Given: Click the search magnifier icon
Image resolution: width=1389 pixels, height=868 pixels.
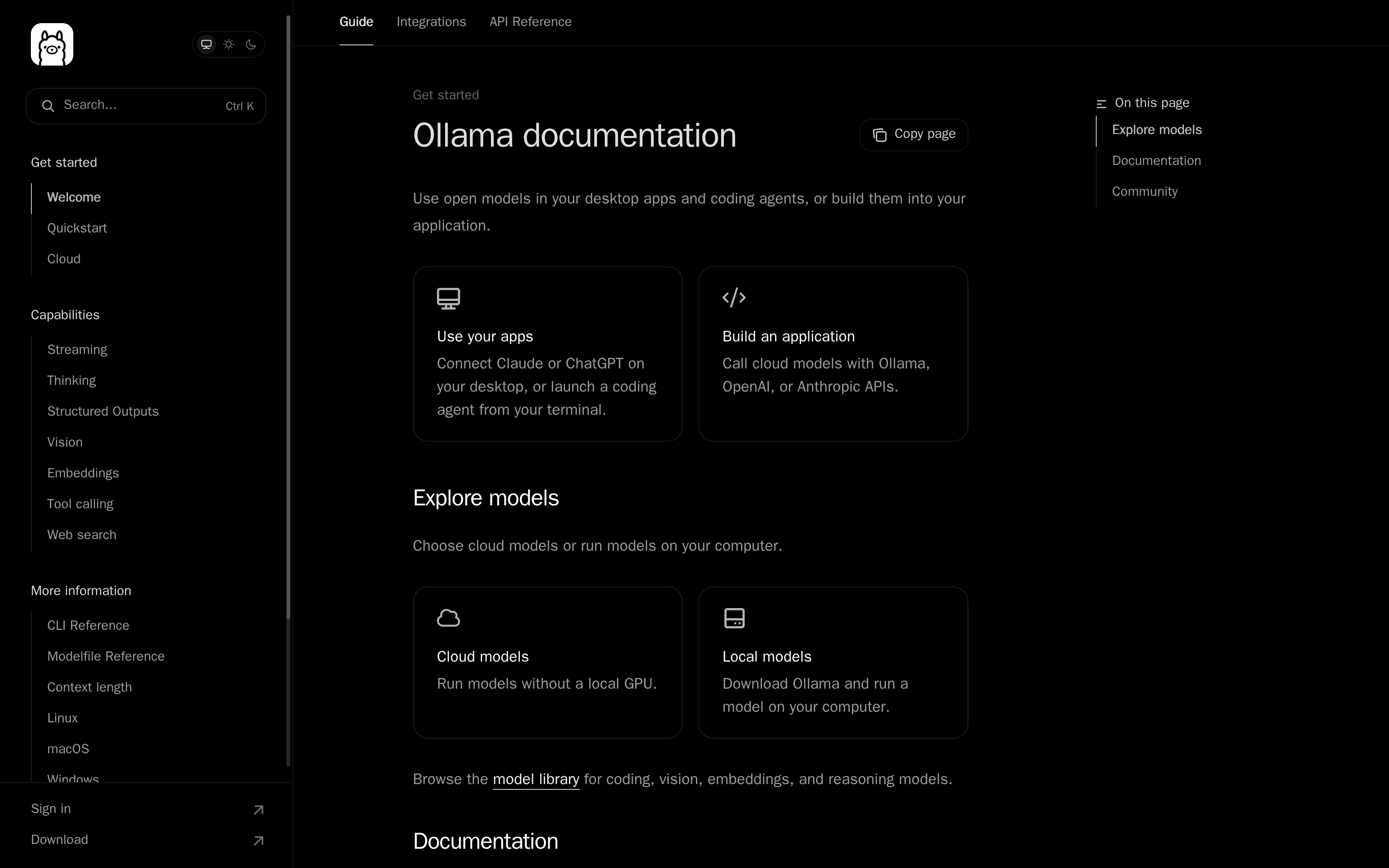Looking at the screenshot, I should (48, 106).
